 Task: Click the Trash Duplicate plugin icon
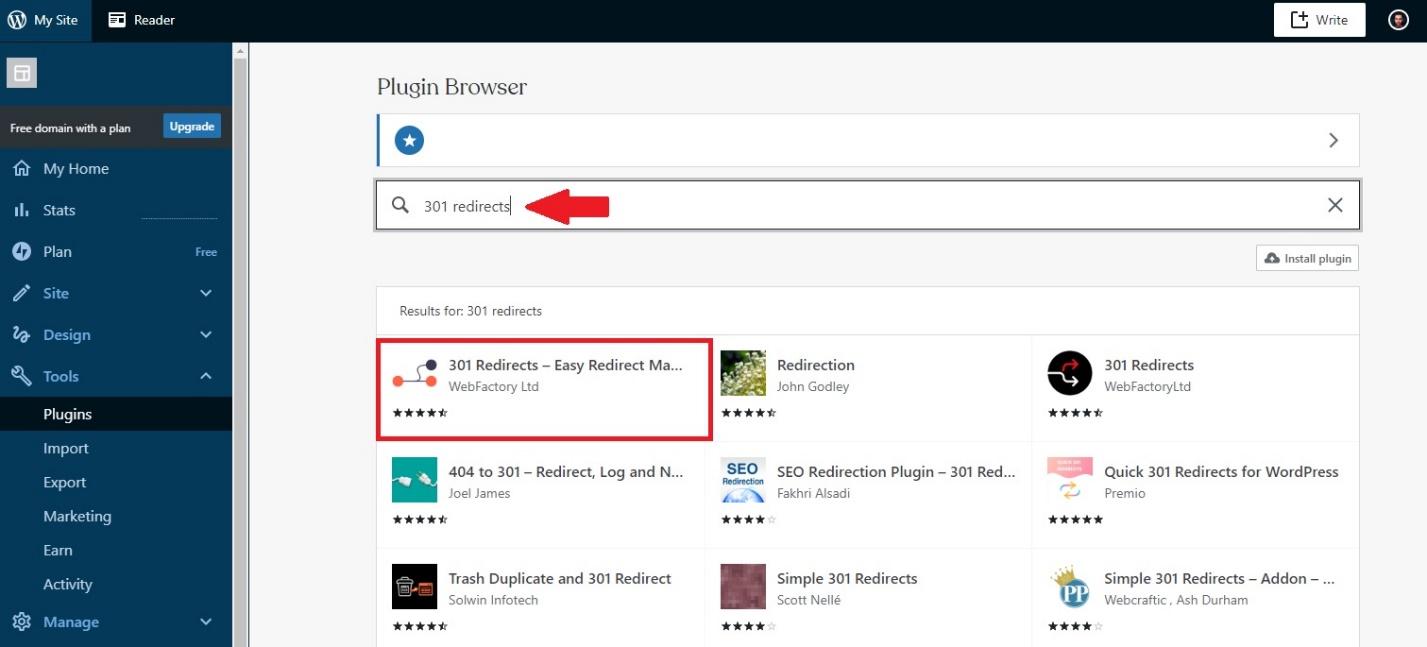415,587
